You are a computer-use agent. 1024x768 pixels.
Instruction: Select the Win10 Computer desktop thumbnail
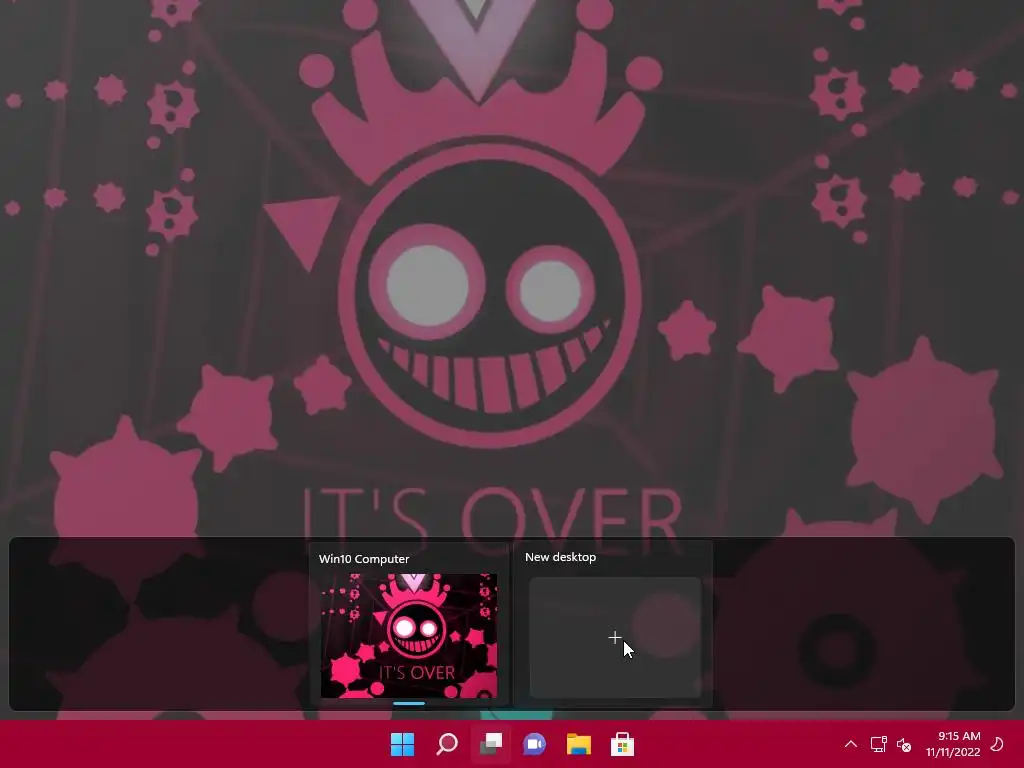pos(409,635)
